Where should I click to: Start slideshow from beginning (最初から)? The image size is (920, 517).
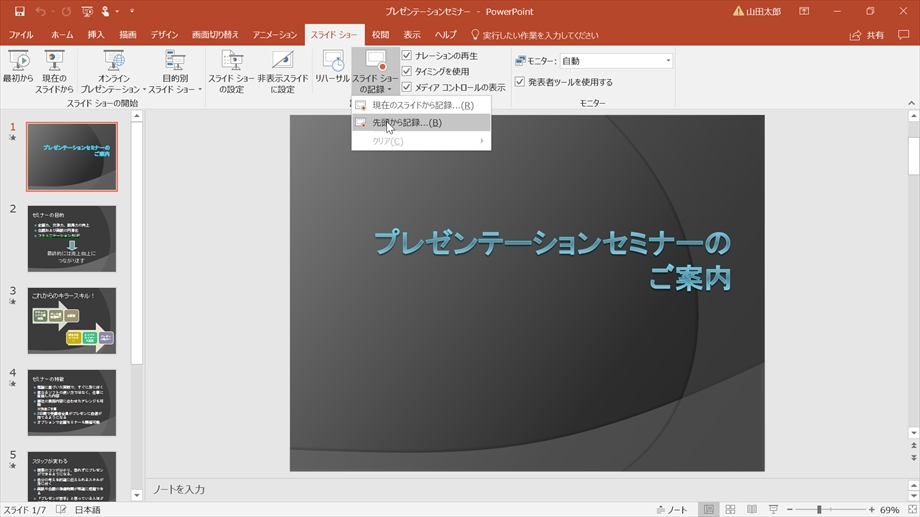18,67
